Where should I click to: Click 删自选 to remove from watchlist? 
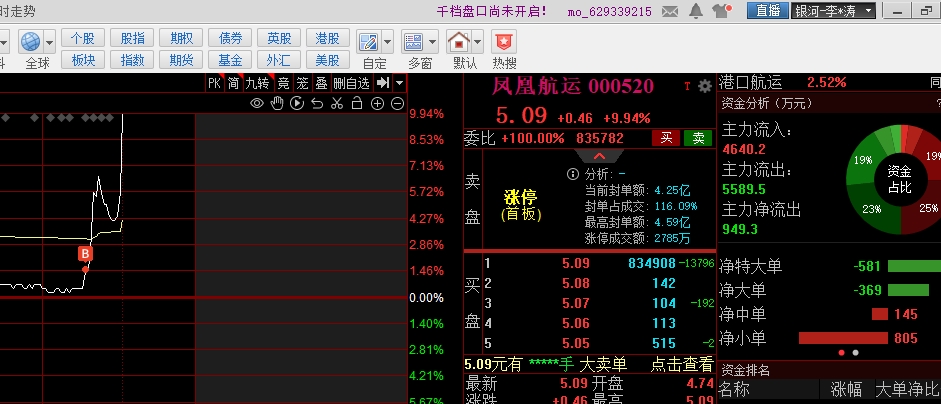(x=352, y=83)
